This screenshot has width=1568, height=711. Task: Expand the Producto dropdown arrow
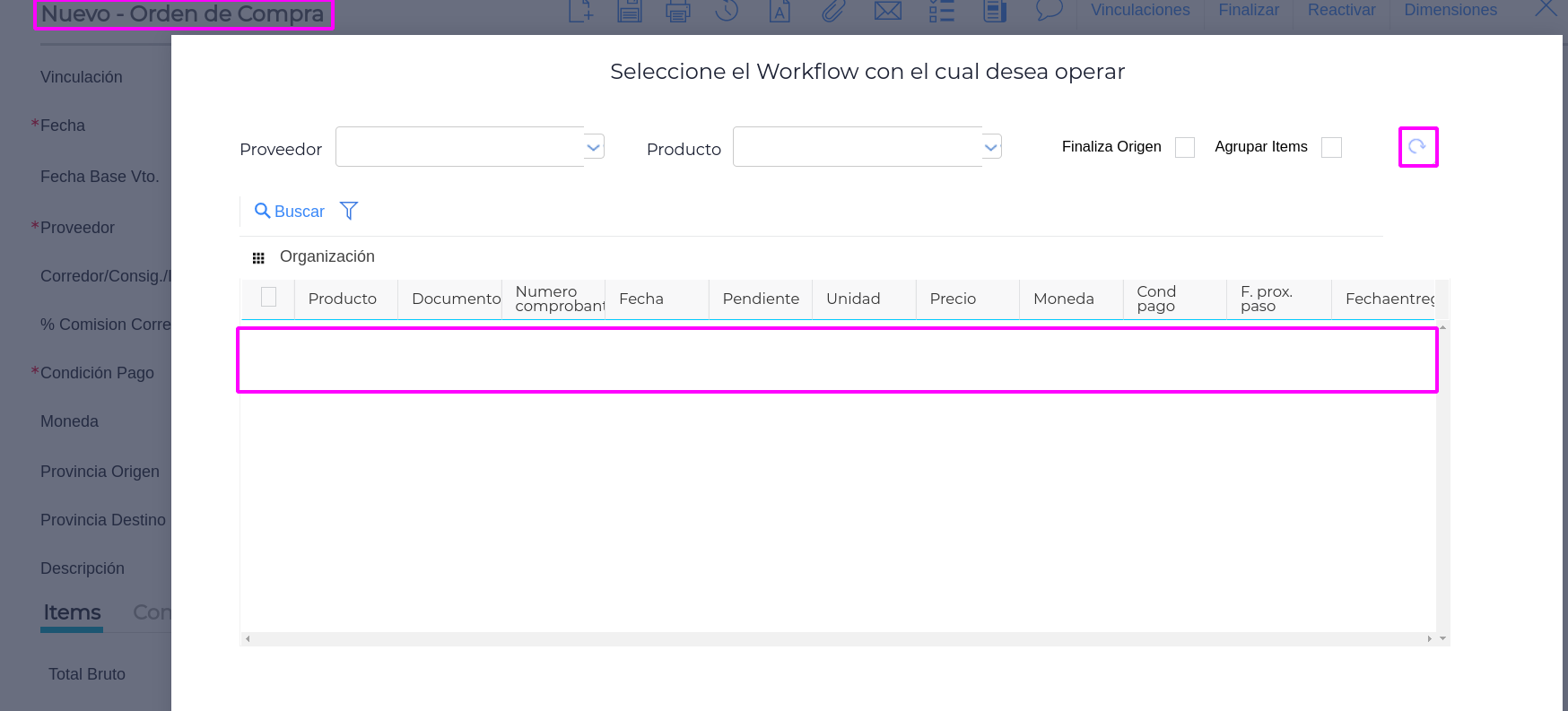(991, 147)
